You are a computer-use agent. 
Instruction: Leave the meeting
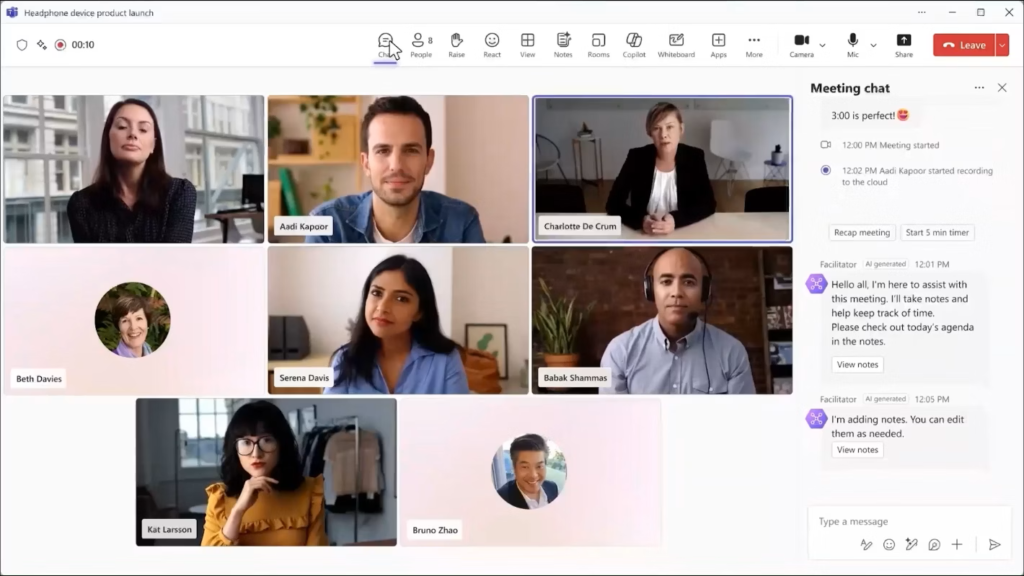coord(964,45)
